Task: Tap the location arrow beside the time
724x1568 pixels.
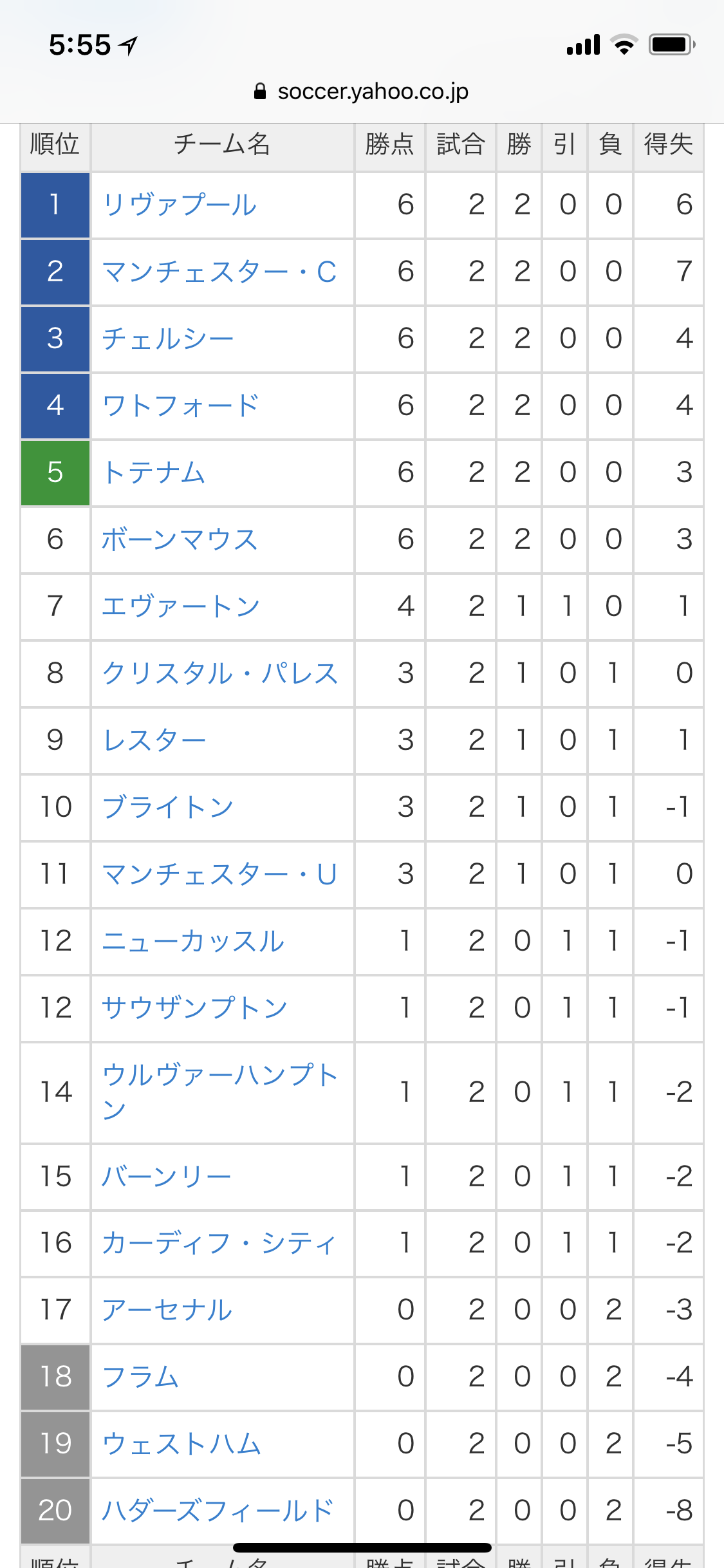Action: tap(129, 45)
